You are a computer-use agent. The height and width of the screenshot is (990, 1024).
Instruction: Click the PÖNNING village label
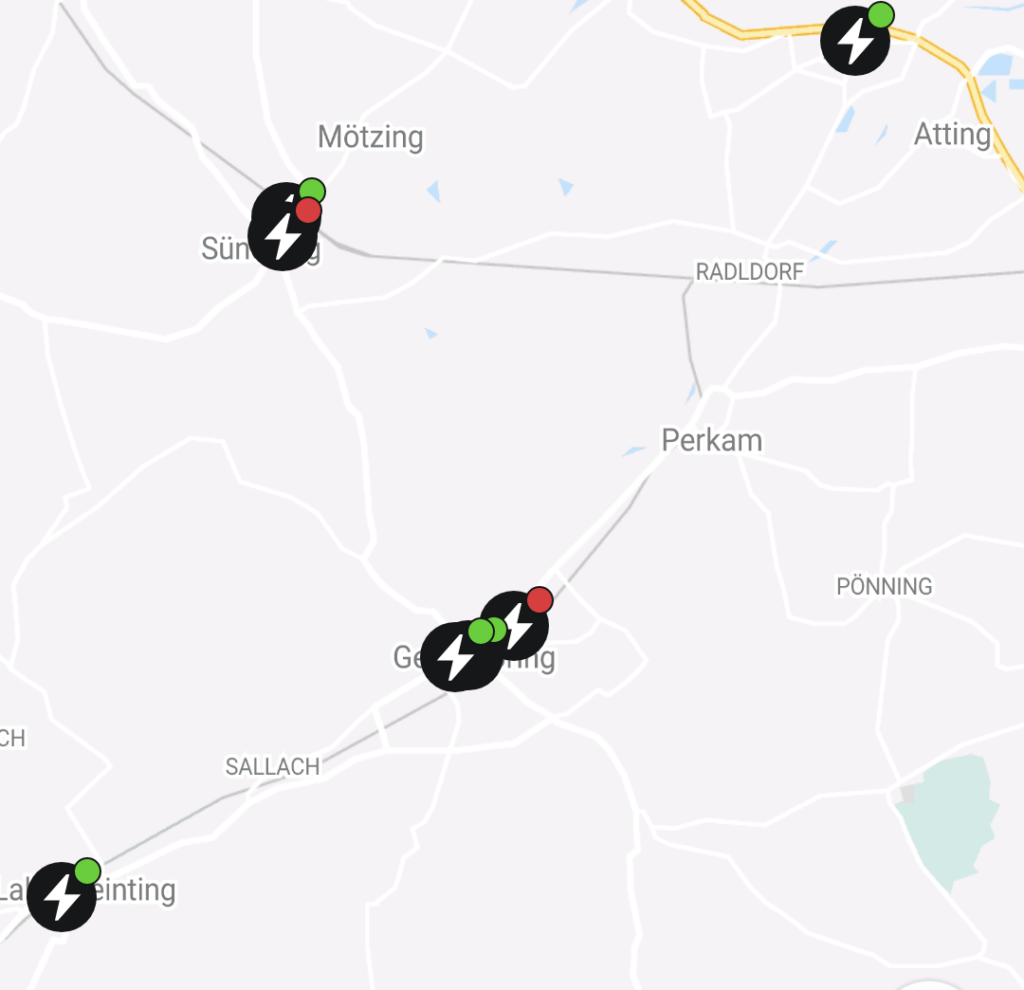pyautogui.click(x=884, y=586)
